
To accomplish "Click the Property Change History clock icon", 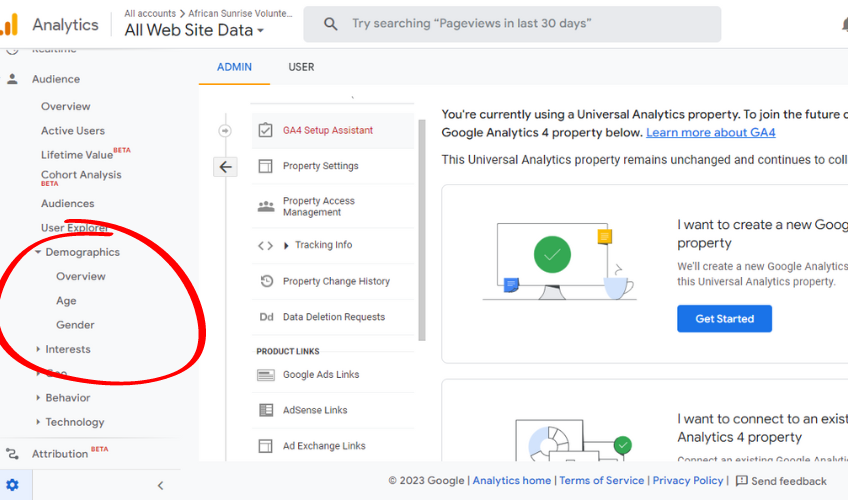I will (267, 281).
